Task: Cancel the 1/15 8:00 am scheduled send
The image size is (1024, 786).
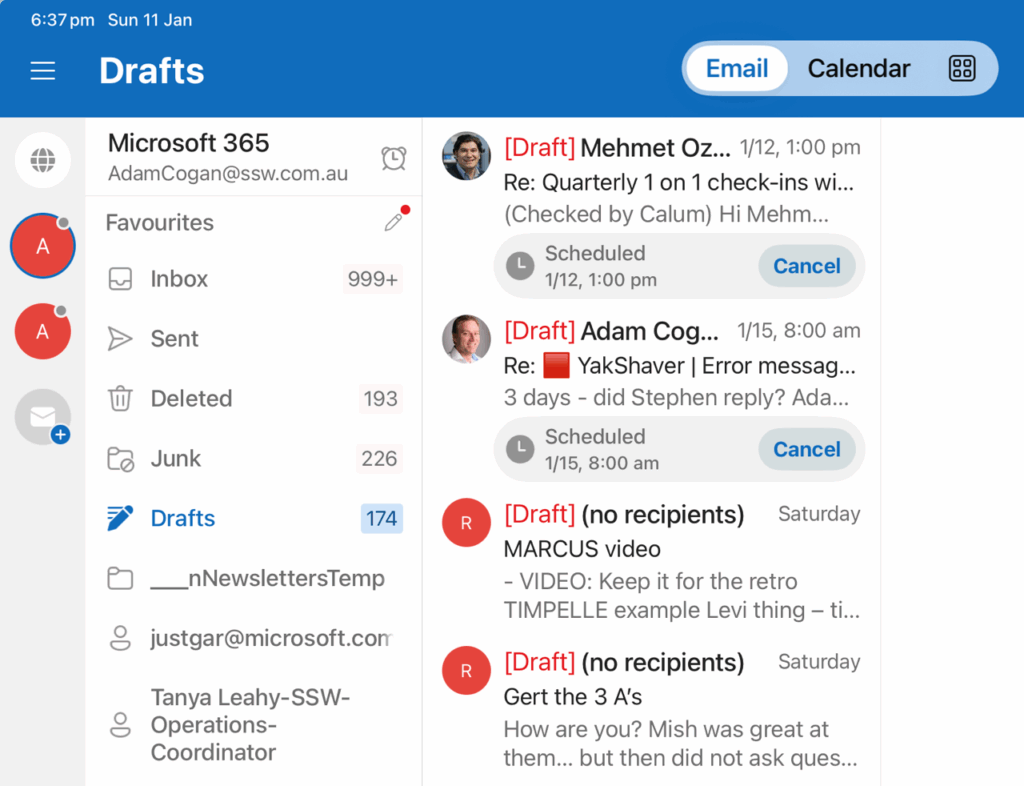Action: tap(806, 449)
